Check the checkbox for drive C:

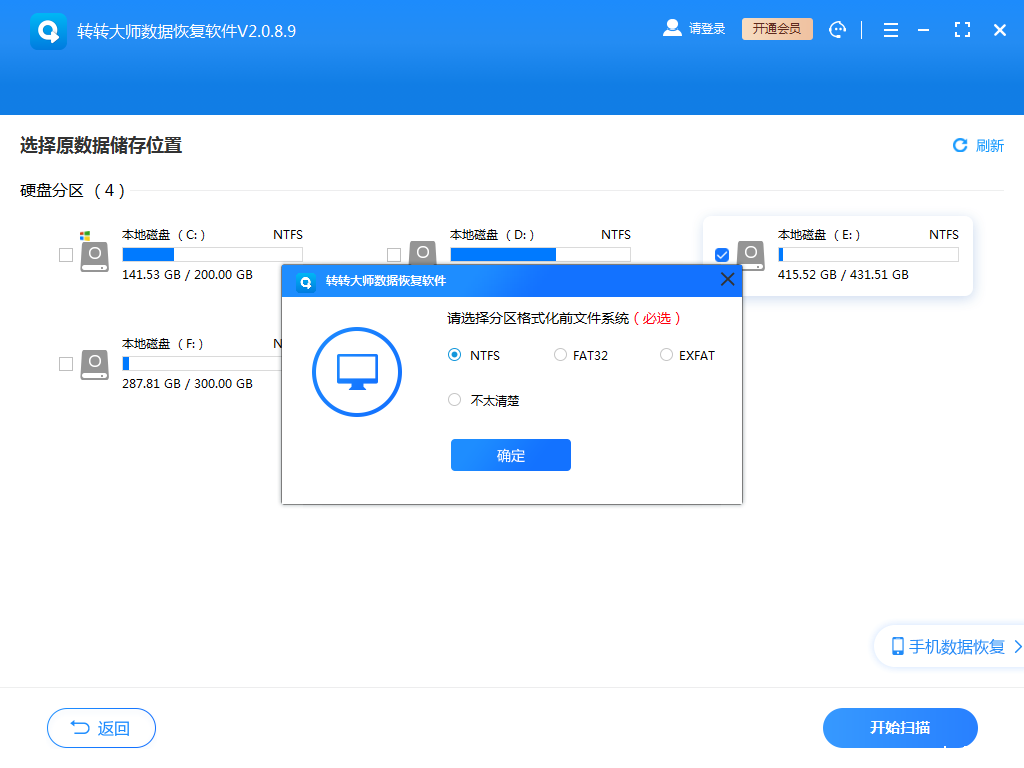point(66,256)
